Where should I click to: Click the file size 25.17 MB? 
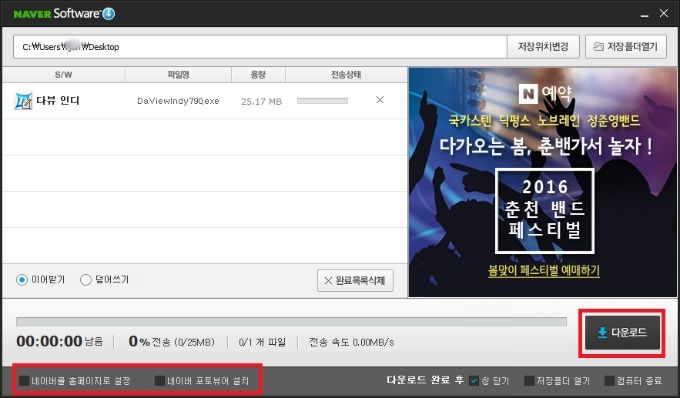(x=262, y=101)
